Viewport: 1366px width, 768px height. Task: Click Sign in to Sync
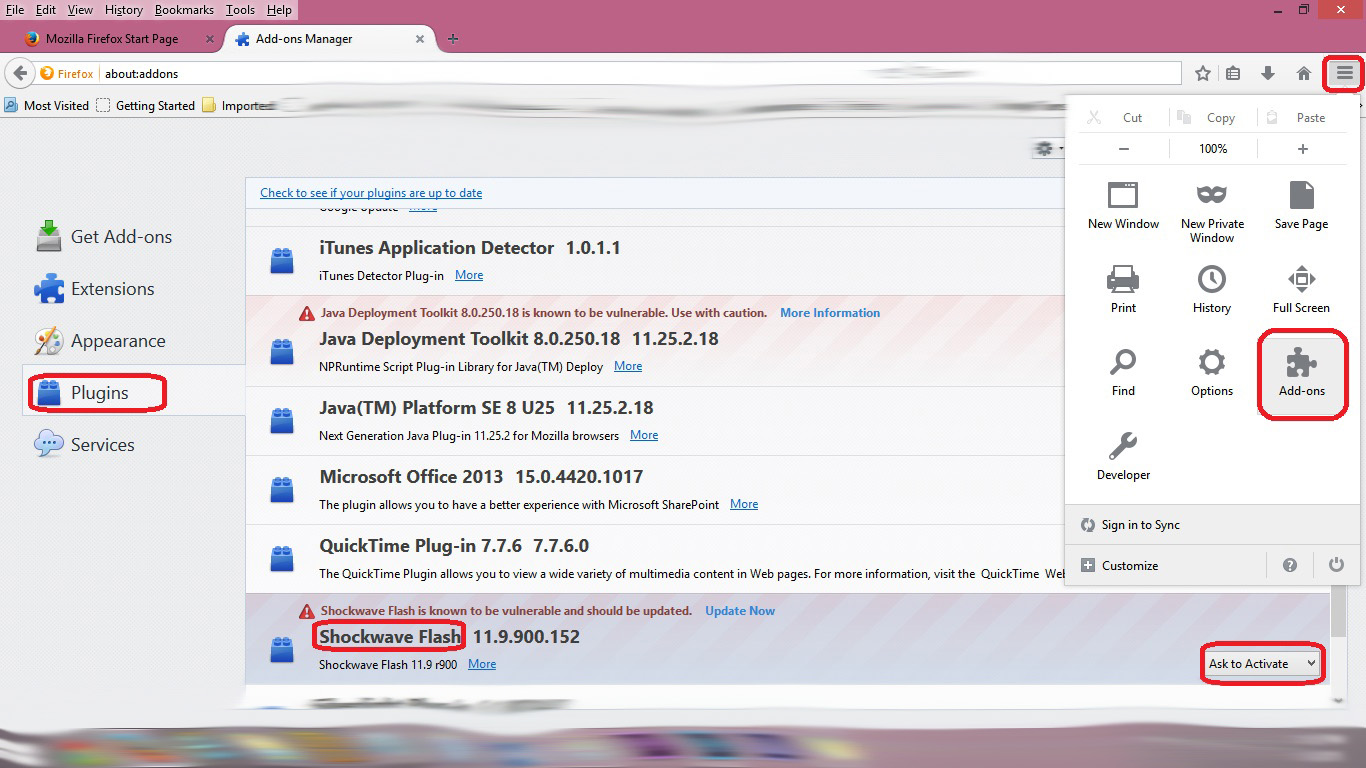point(1129,525)
